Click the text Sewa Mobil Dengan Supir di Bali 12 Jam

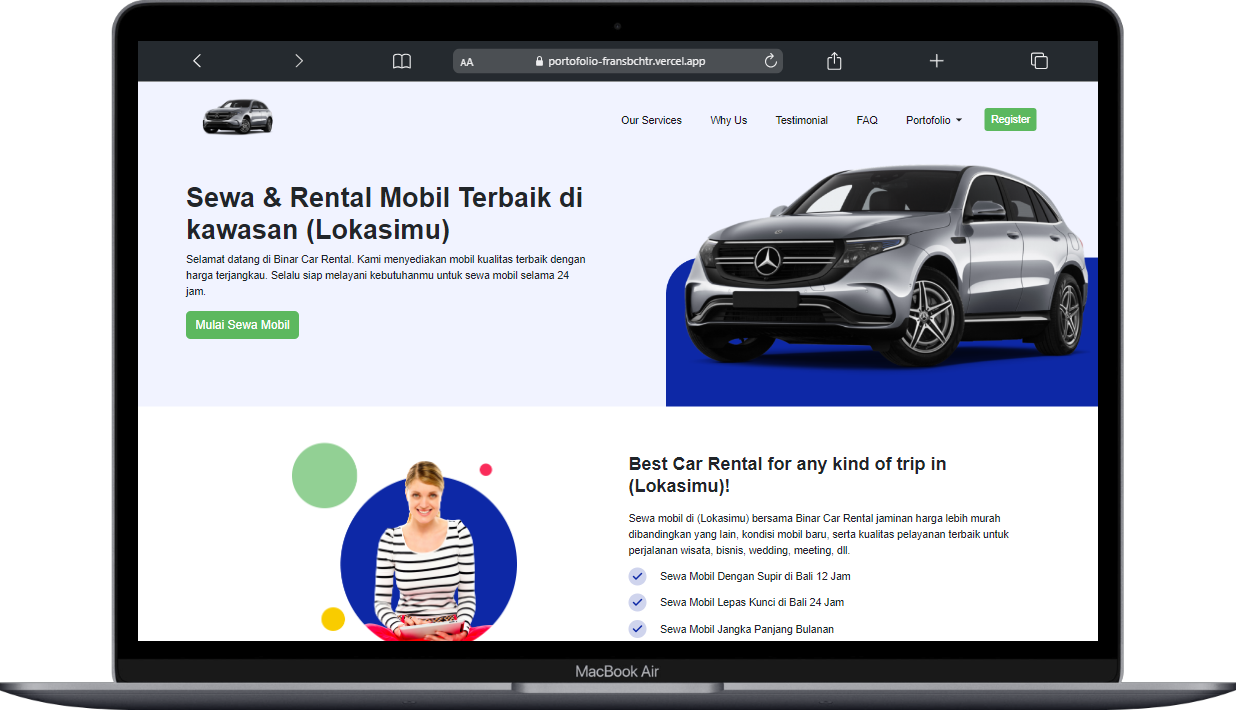[x=755, y=576]
